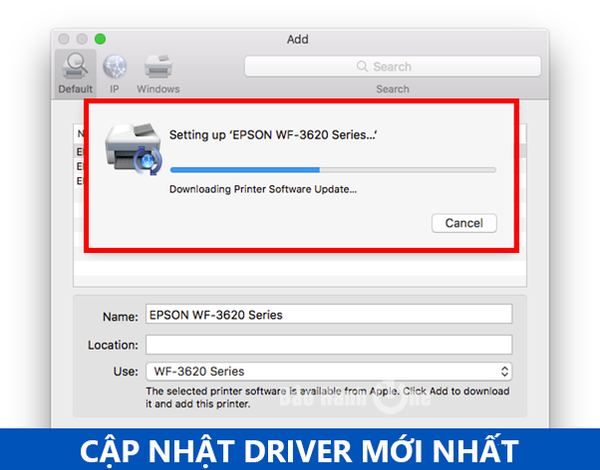The height and width of the screenshot is (470, 600).
Task: Click the blue CẬP NHẬT DRIVER MỚI NHẤT banner
Action: 300,447
